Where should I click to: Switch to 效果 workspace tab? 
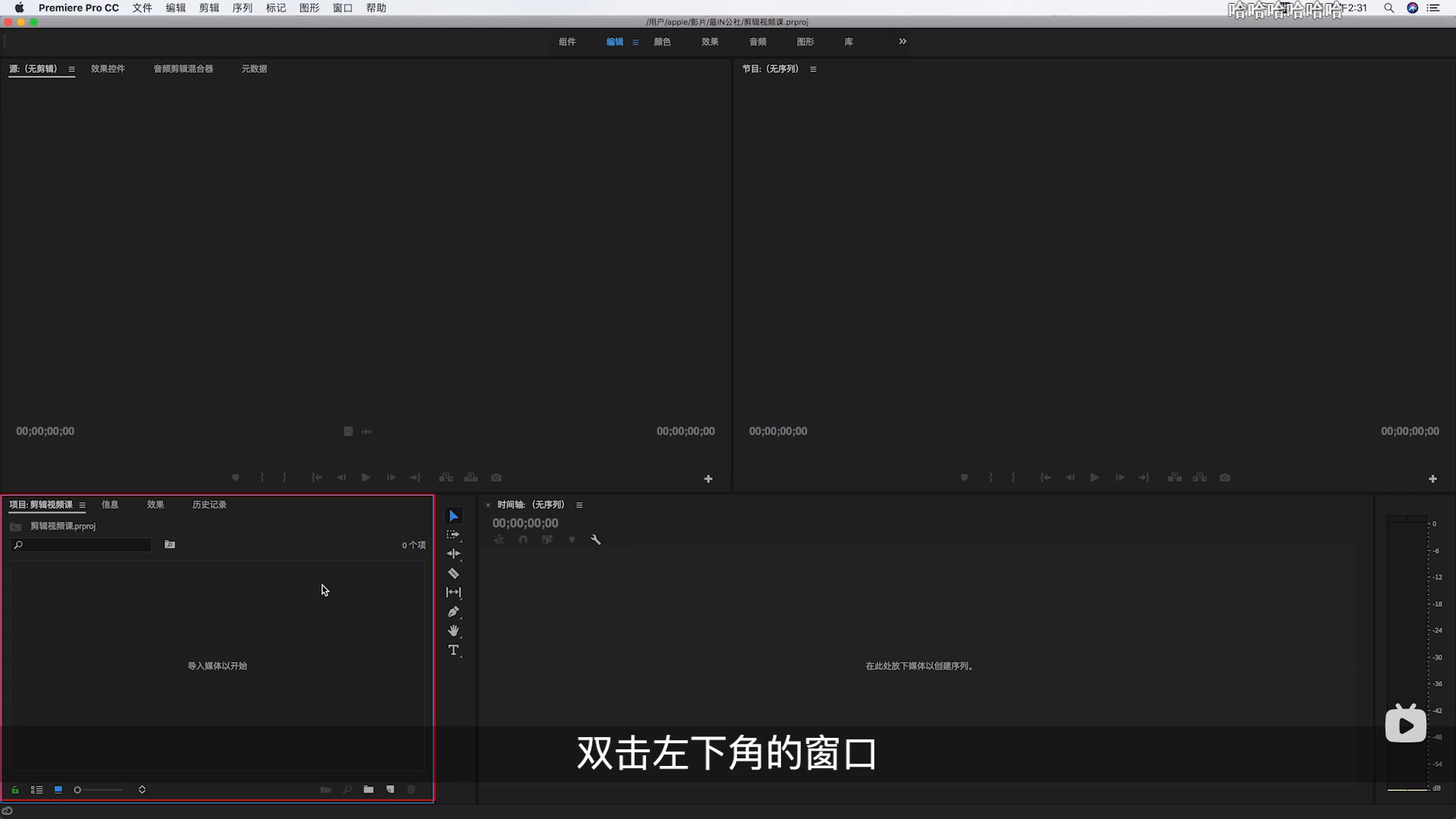710,42
